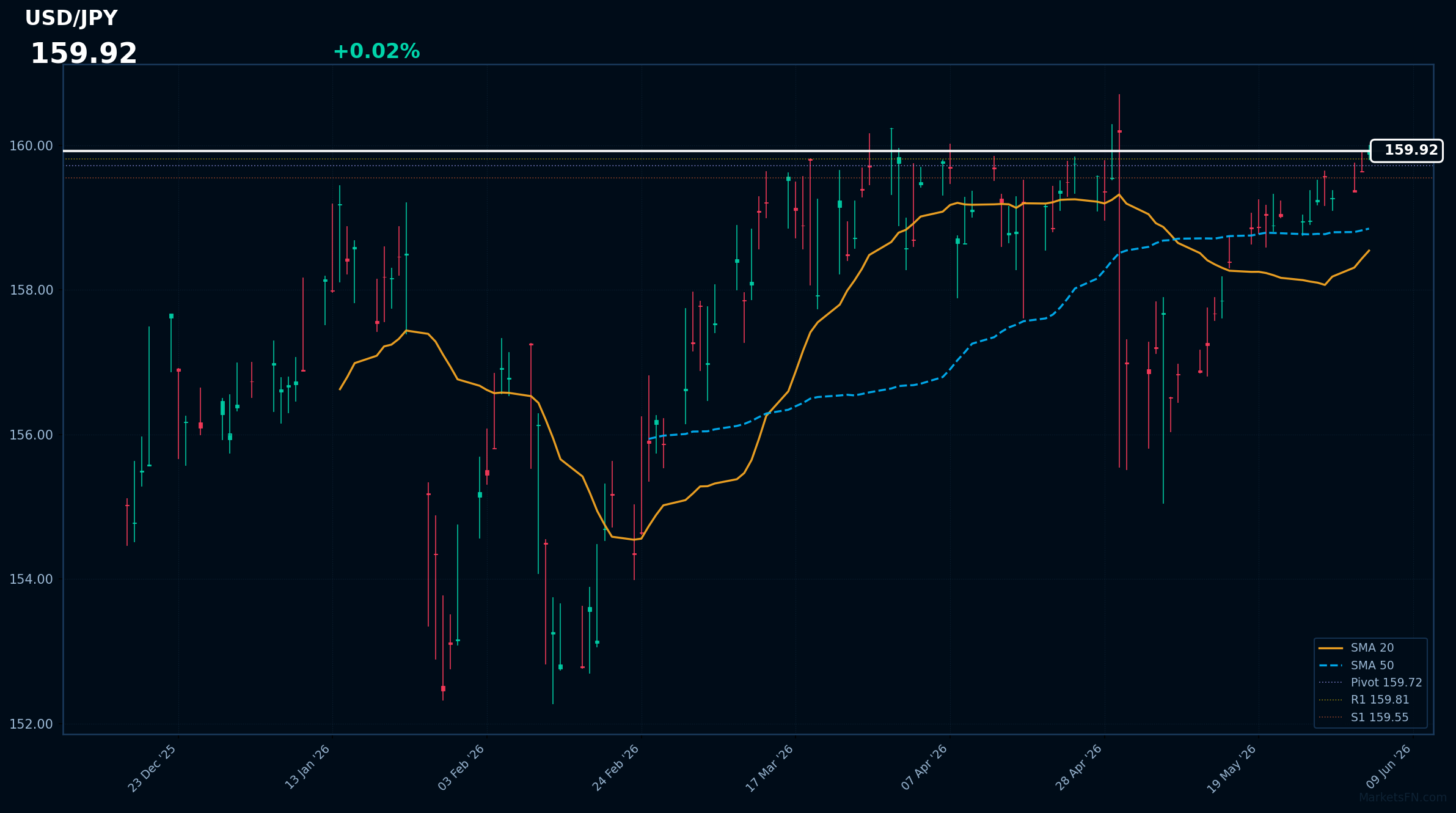Click the 07 Apr '26 date label

click(924, 767)
